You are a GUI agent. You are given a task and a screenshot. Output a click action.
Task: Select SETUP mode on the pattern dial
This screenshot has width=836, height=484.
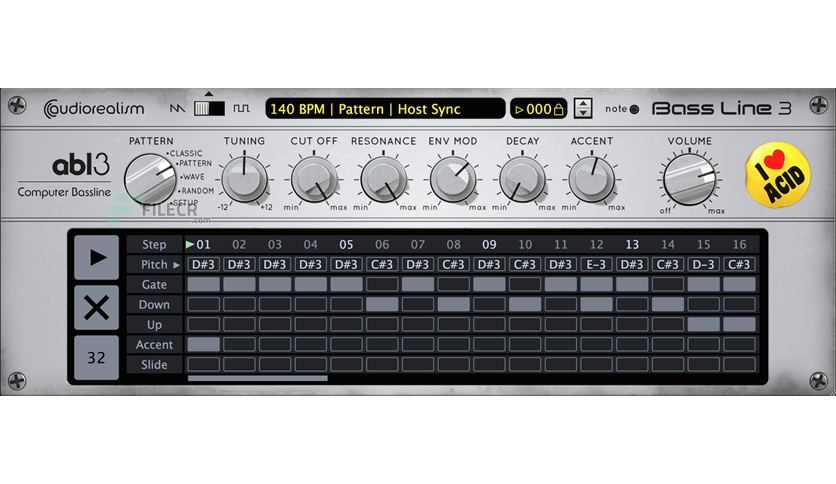coord(185,203)
